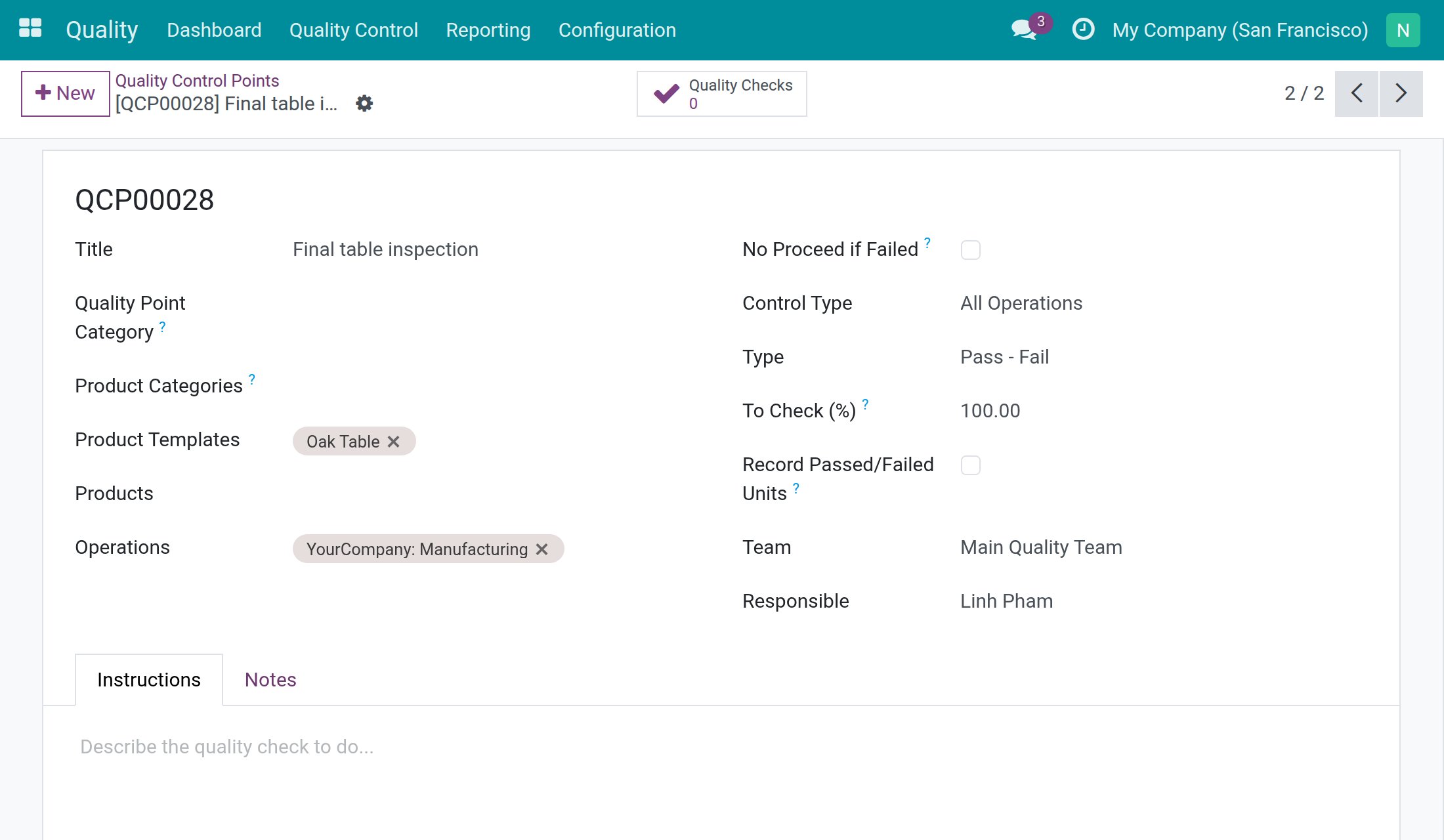This screenshot has width=1444, height=840.
Task: Open the activities clock icon
Action: tap(1083, 30)
